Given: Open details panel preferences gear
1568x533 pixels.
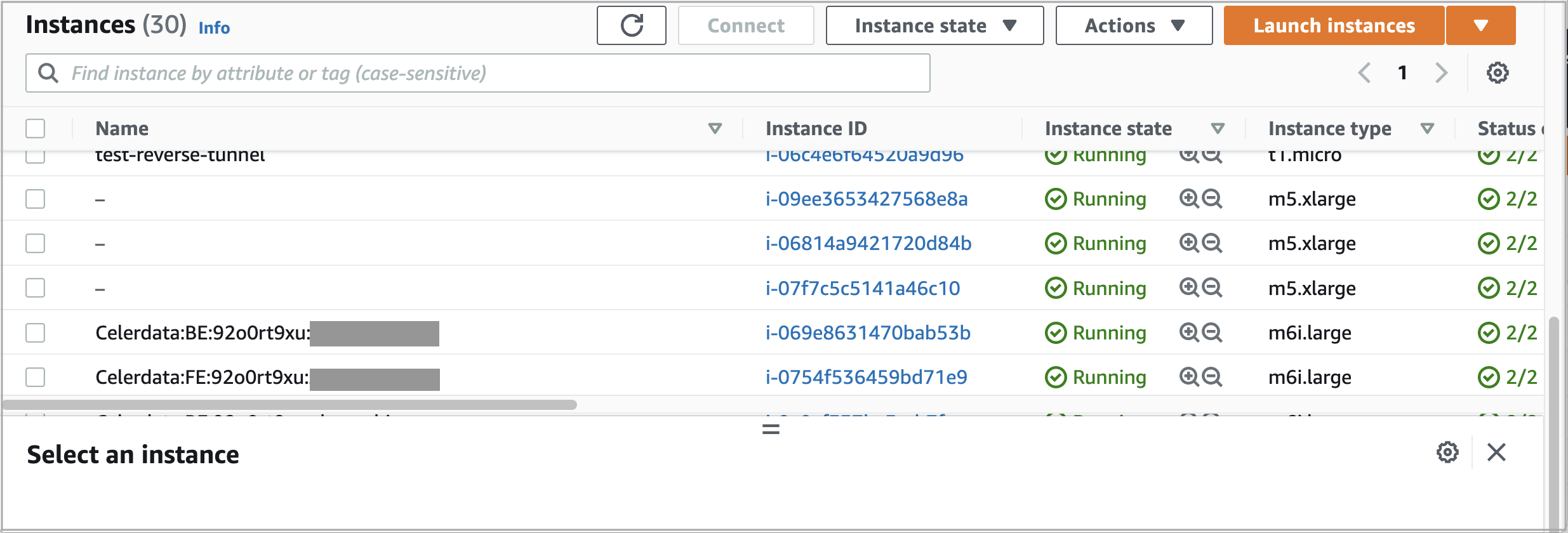Looking at the screenshot, I should click(1447, 452).
